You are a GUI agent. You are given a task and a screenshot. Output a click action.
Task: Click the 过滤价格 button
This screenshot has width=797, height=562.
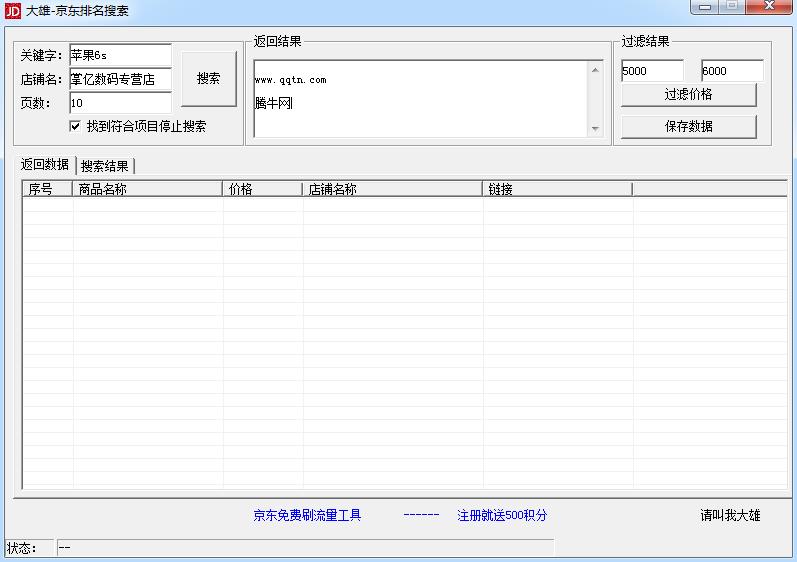(688, 95)
